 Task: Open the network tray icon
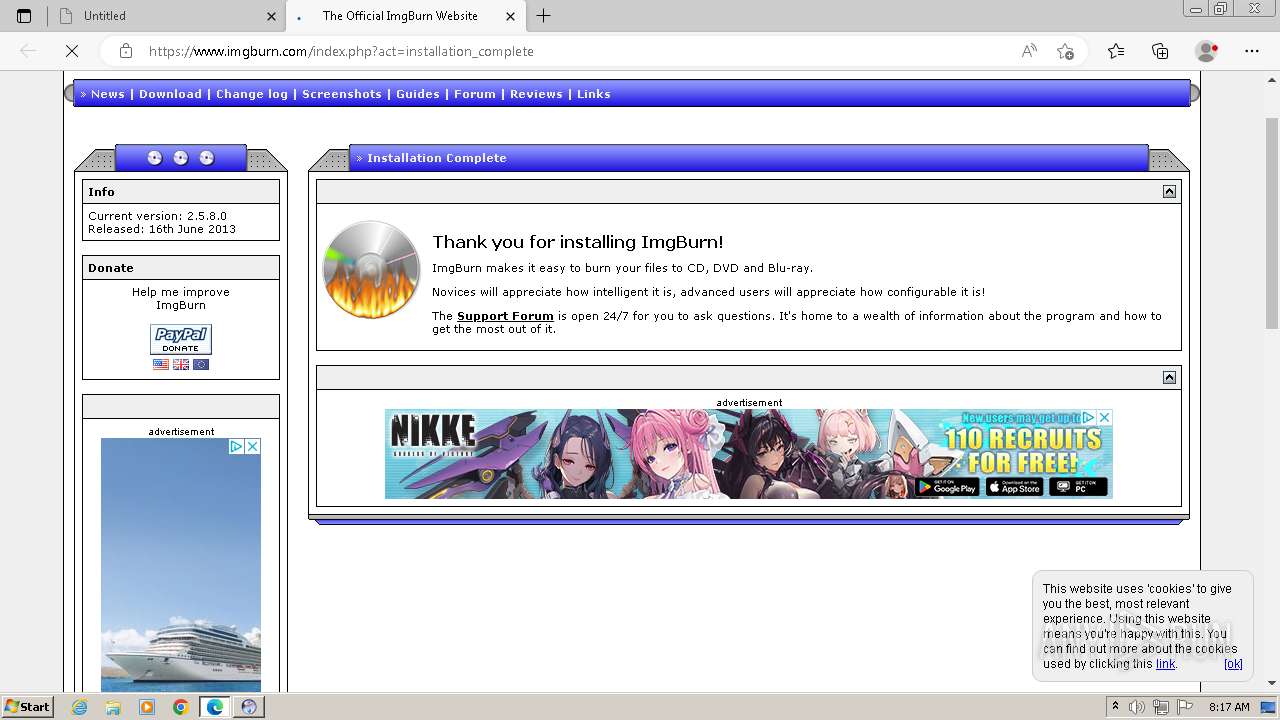pos(1161,707)
